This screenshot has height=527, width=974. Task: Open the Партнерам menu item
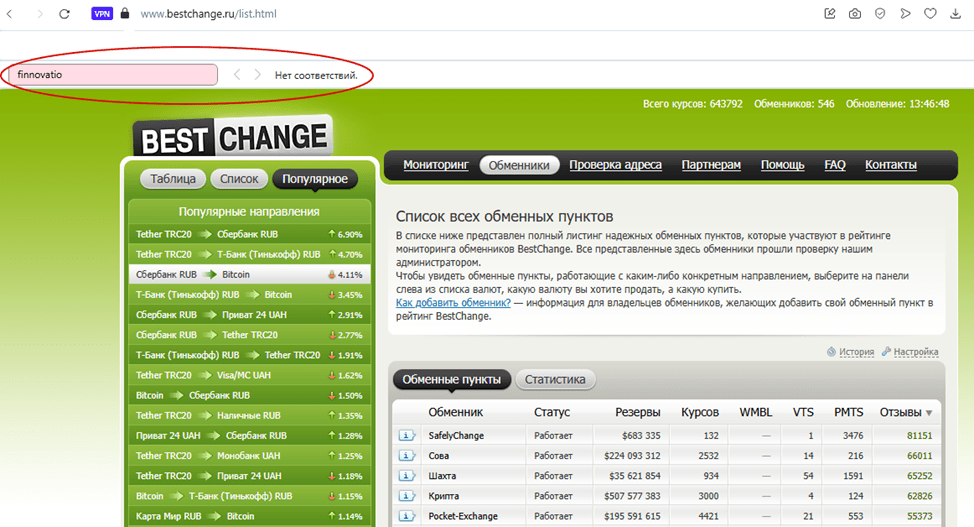[711, 165]
